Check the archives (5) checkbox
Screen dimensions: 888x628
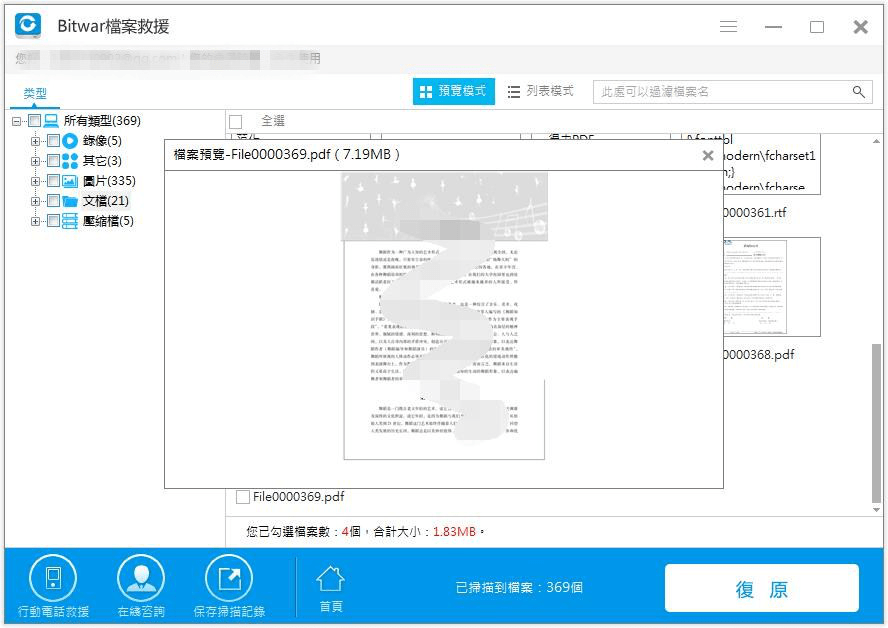pyautogui.click(x=53, y=221)
